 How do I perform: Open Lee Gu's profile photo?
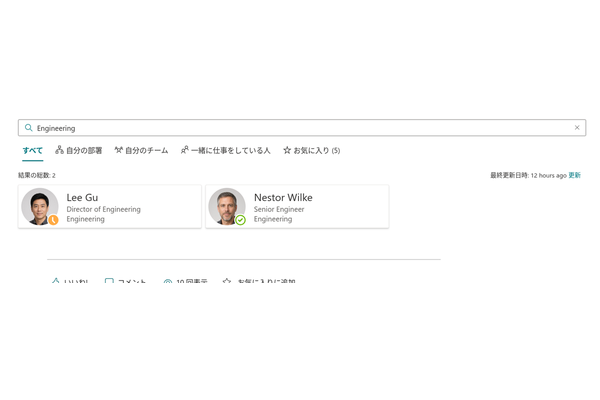click(x=40, y=206)
